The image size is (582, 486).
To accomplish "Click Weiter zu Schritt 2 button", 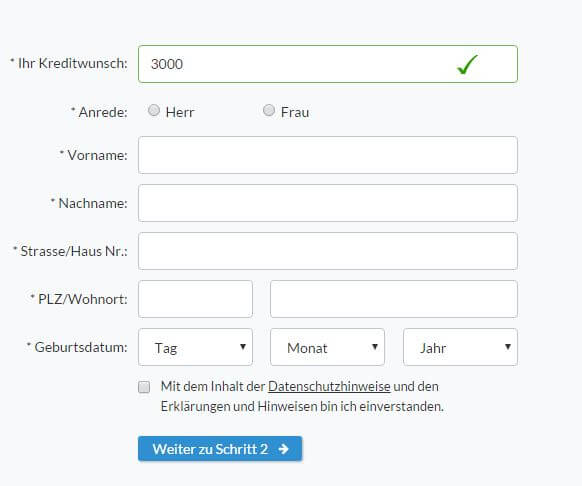I will point(220,449).
